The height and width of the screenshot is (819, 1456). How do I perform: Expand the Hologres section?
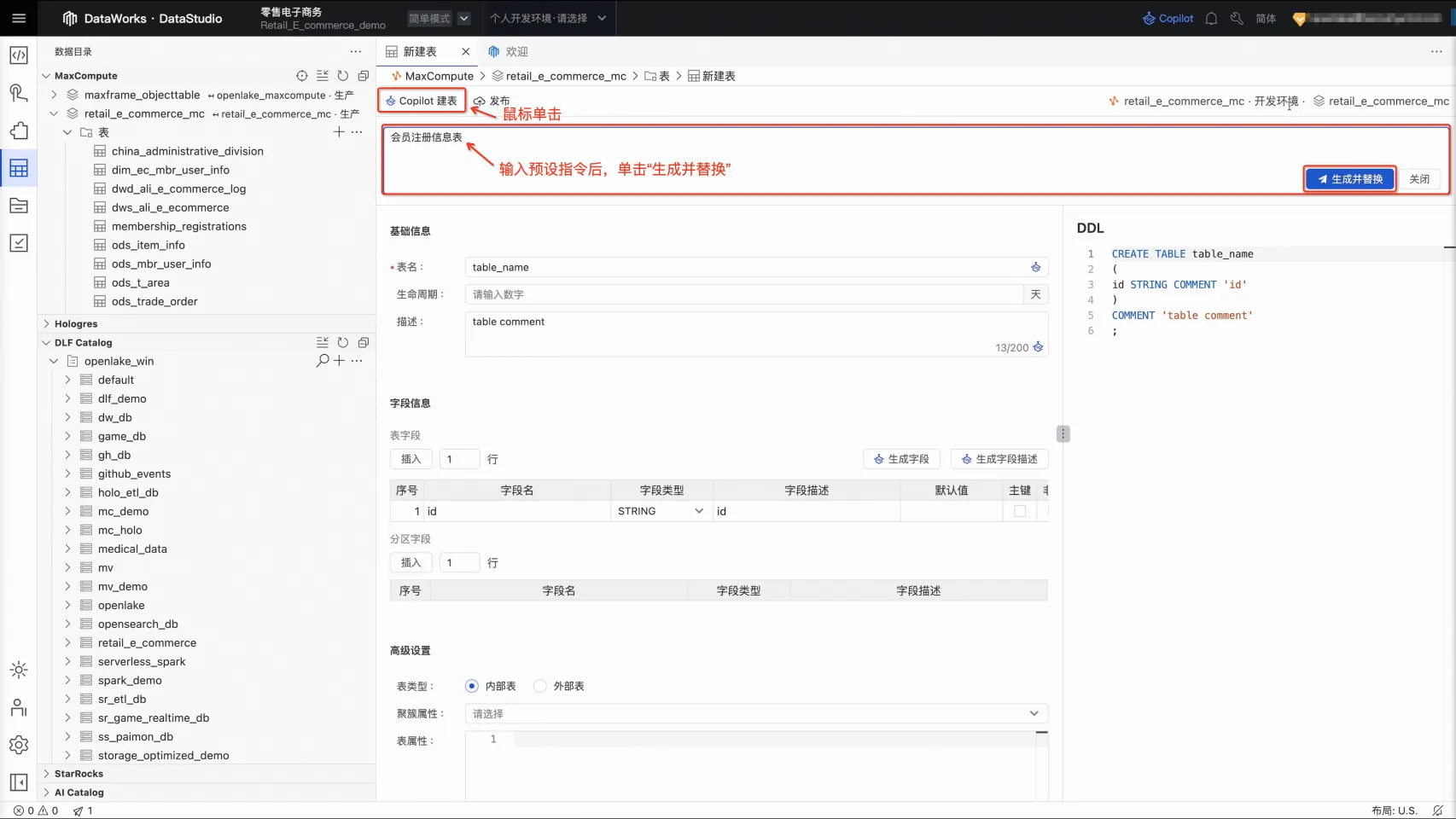coord(46,324)
